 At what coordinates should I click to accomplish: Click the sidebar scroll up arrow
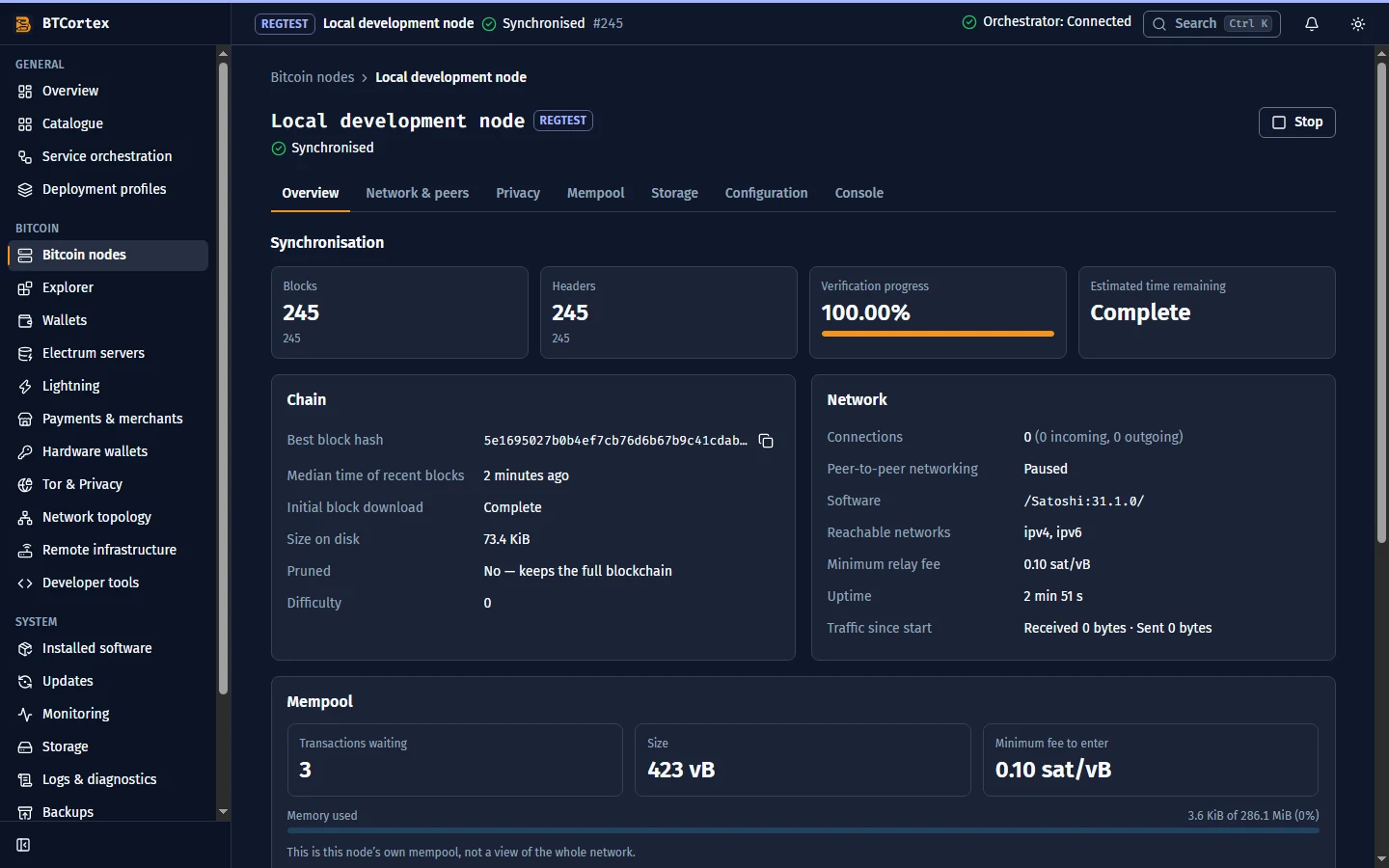click(223, 54)
